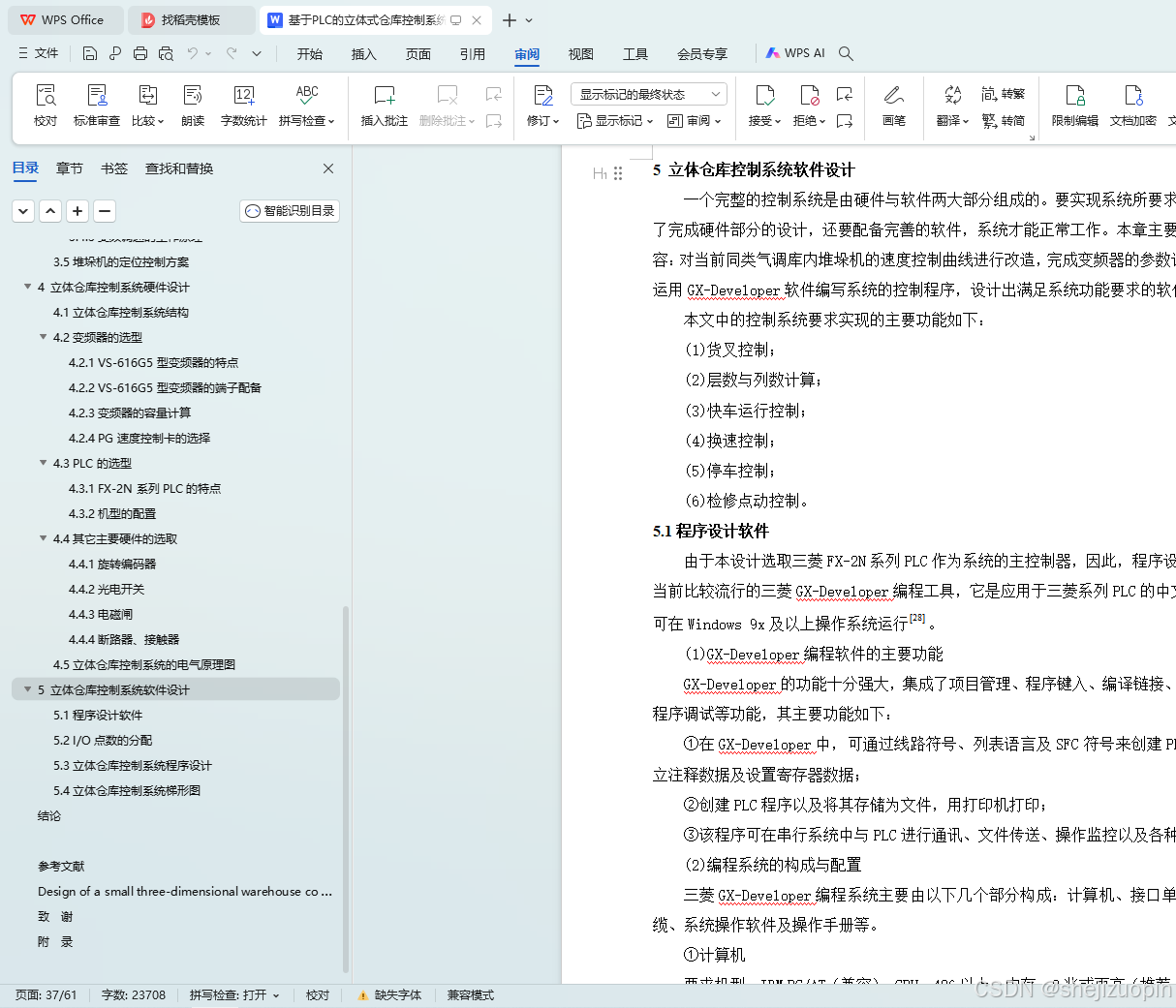This screenshot has width=1176, height=1008.
Task: Click the up arrow button in outline pane
Action: [50, 210]
